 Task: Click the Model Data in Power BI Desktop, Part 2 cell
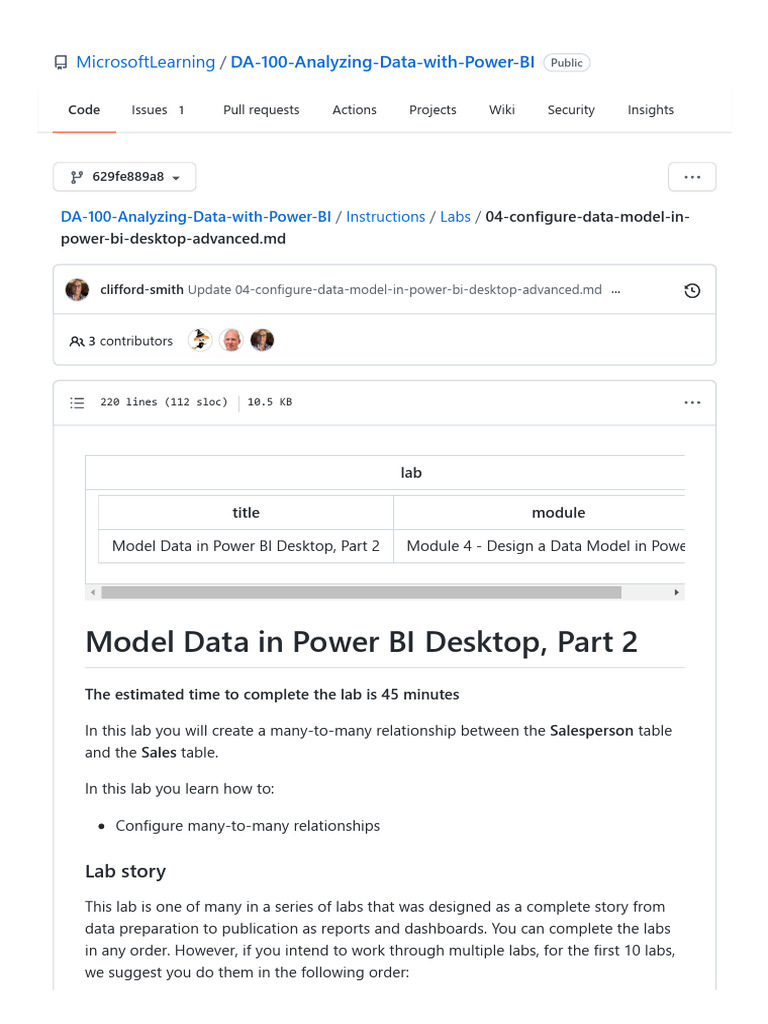(x=246, y=546)
